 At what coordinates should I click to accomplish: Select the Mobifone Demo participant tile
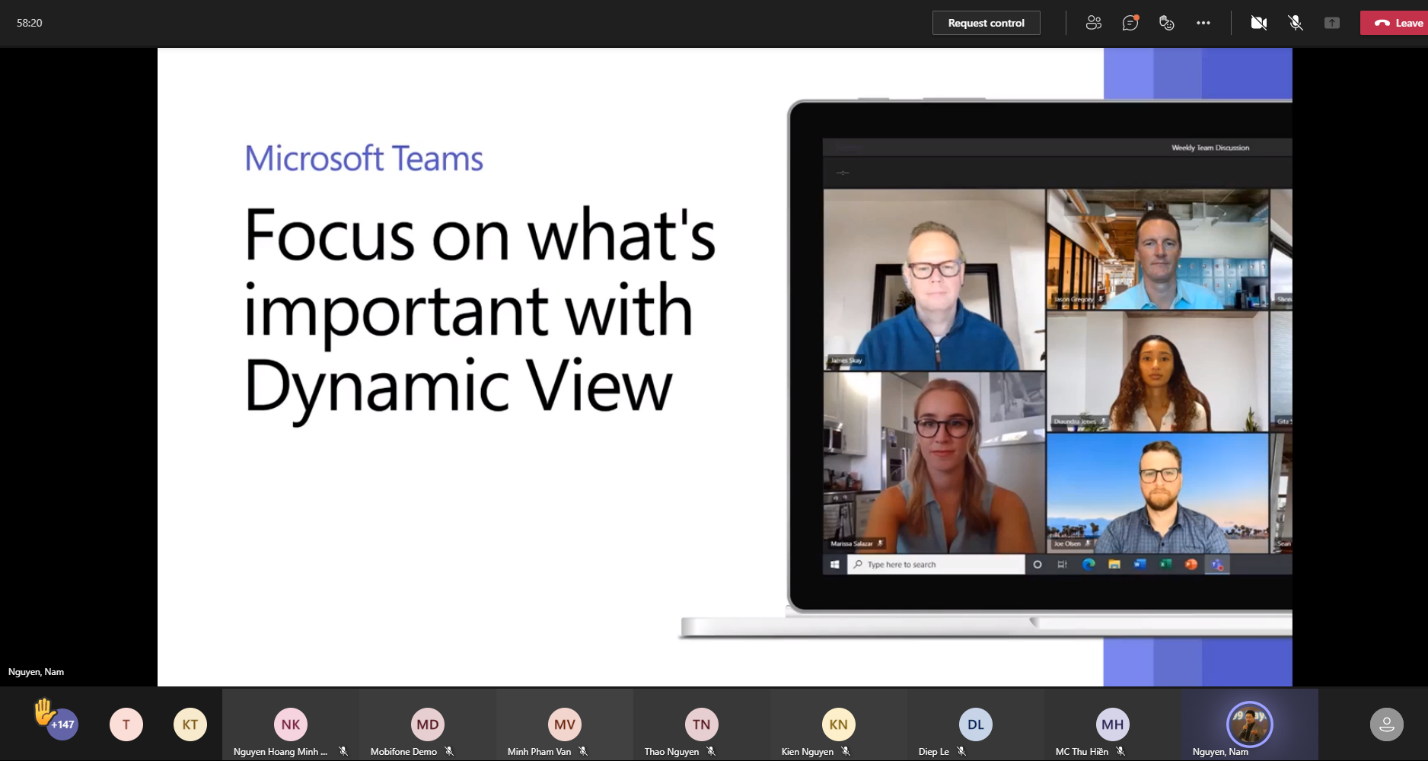427,725
